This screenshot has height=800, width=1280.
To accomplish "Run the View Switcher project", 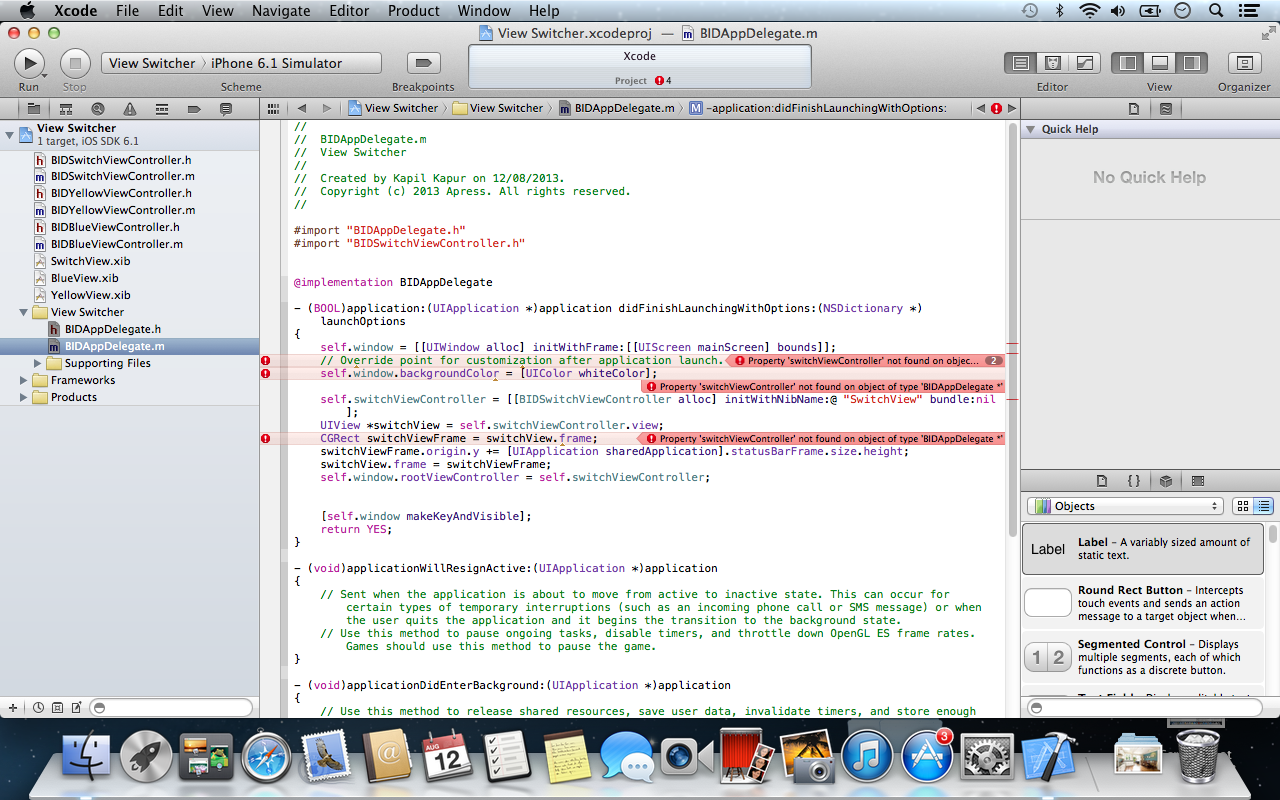I will (x=29, y=63).
